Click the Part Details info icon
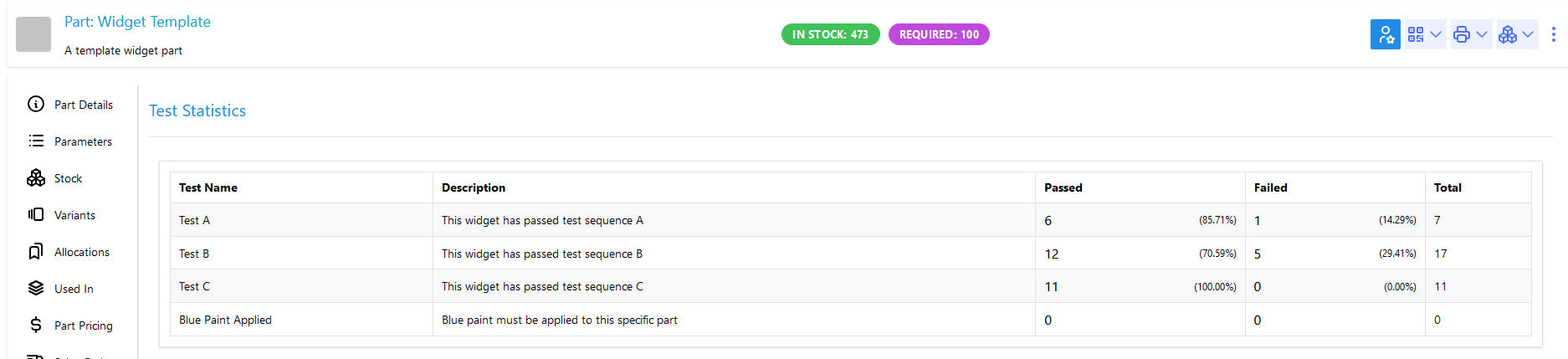Viewport: 1568px width, 359px height. (x=36, y=105)
